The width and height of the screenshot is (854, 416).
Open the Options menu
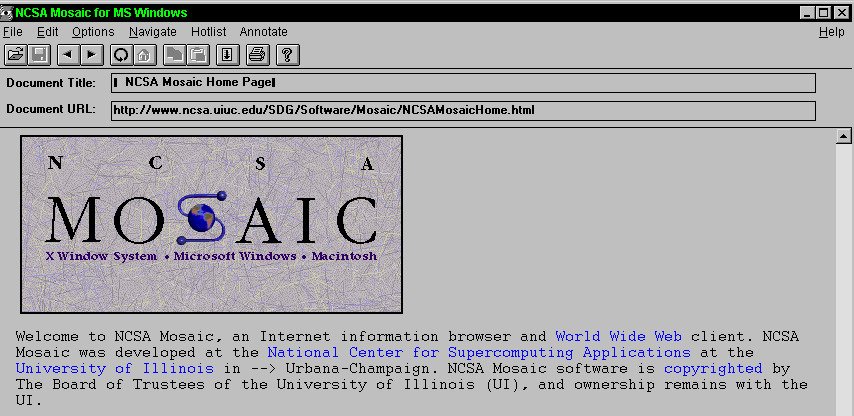pyautogui.click(x=93, y=32)
